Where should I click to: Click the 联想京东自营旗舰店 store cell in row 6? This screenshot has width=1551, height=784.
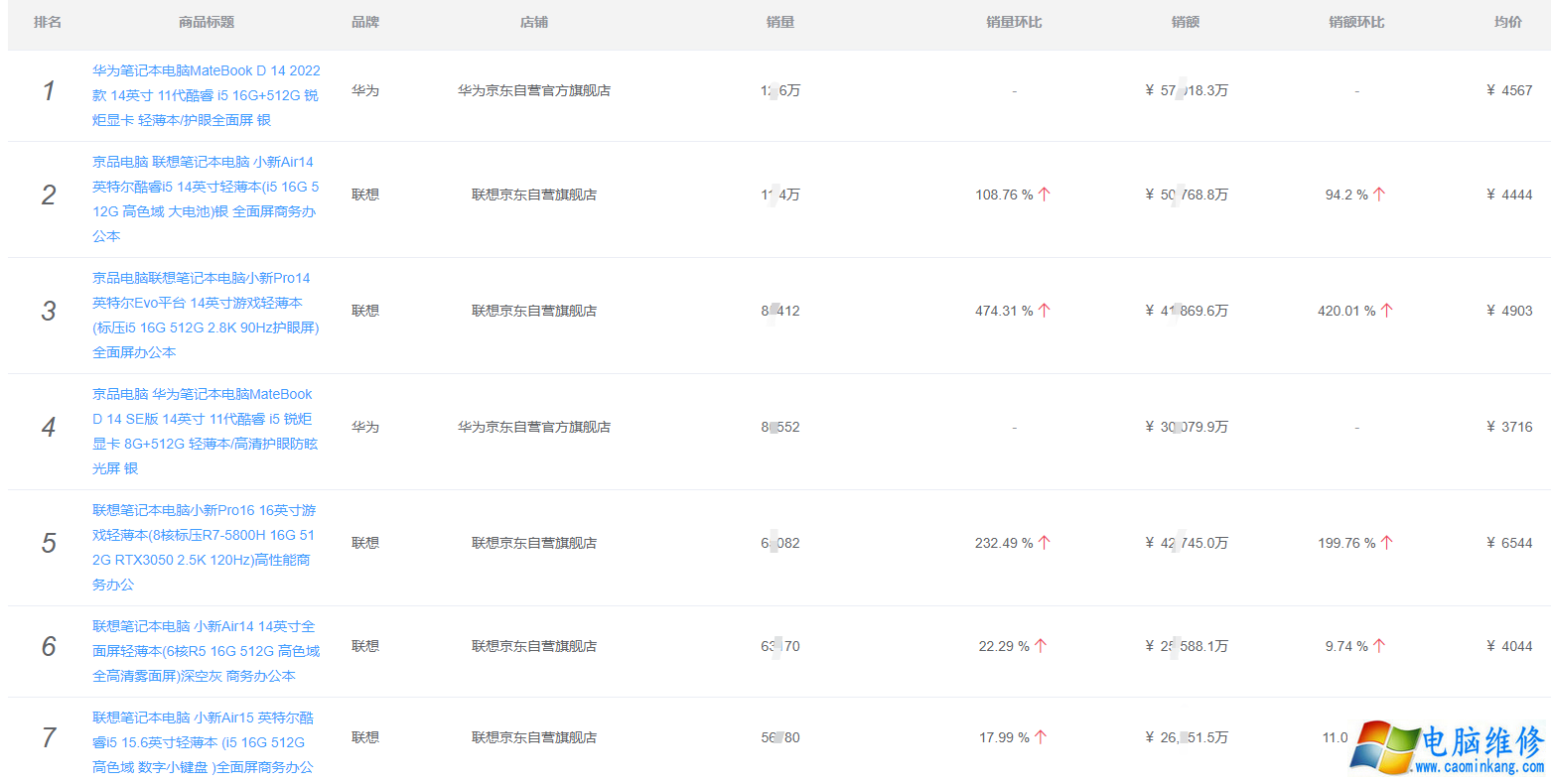point(534,646)
